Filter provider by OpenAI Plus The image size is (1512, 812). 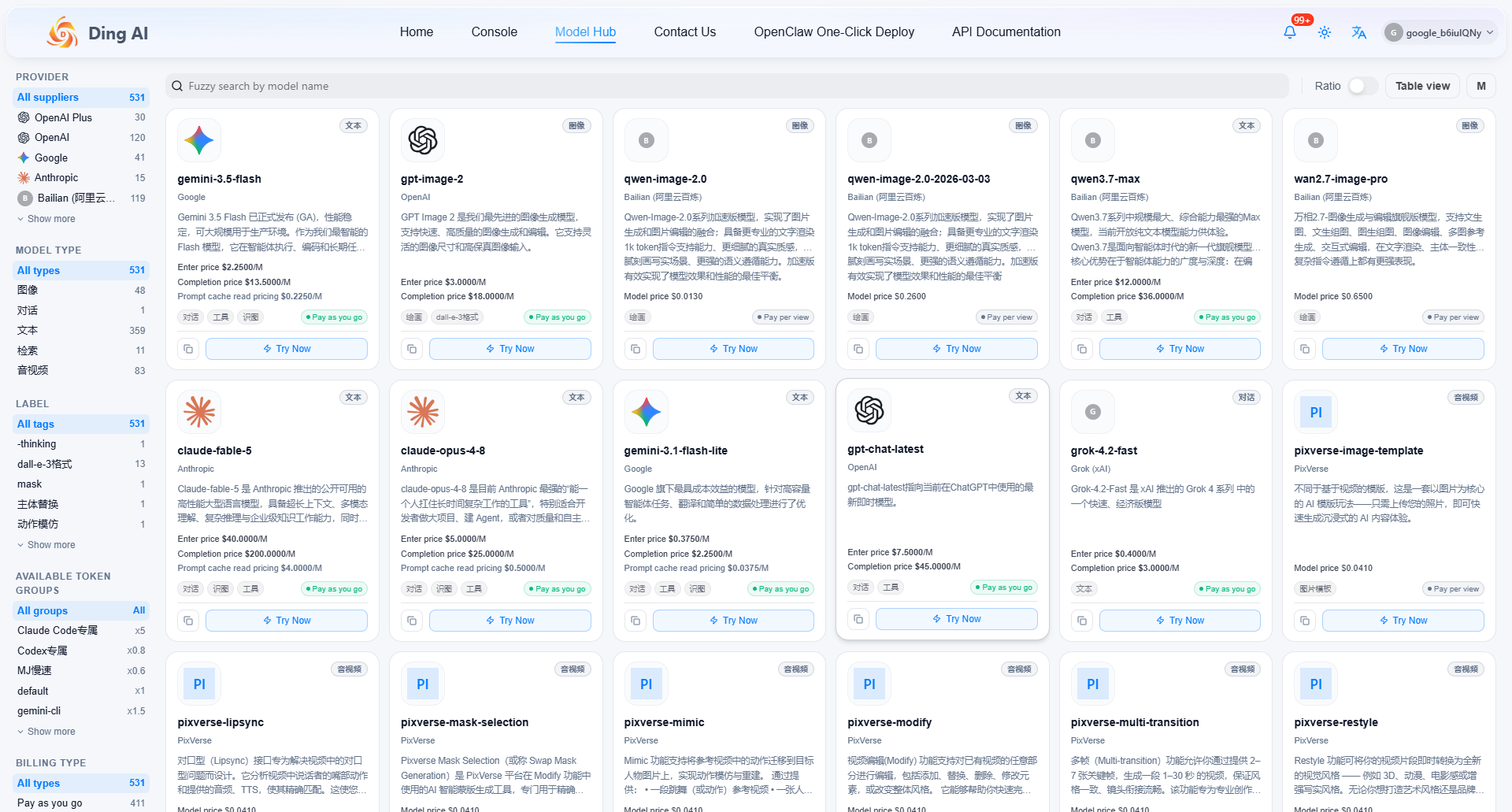pyautogui.click(x=82, y=117)
